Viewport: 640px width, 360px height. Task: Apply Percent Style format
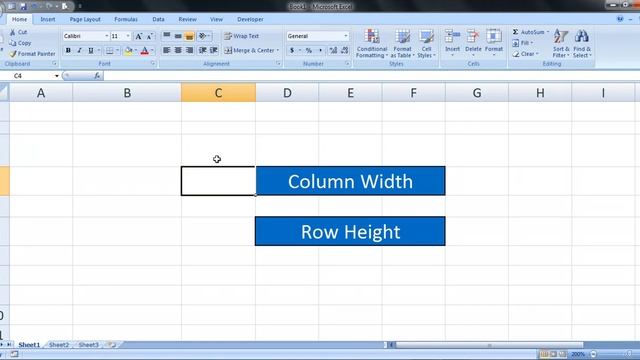point(309,50)
